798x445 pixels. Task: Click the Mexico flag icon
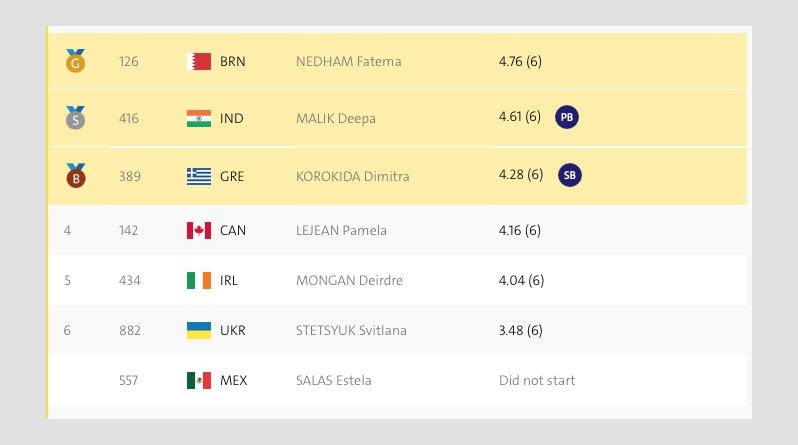pos(199,380)
